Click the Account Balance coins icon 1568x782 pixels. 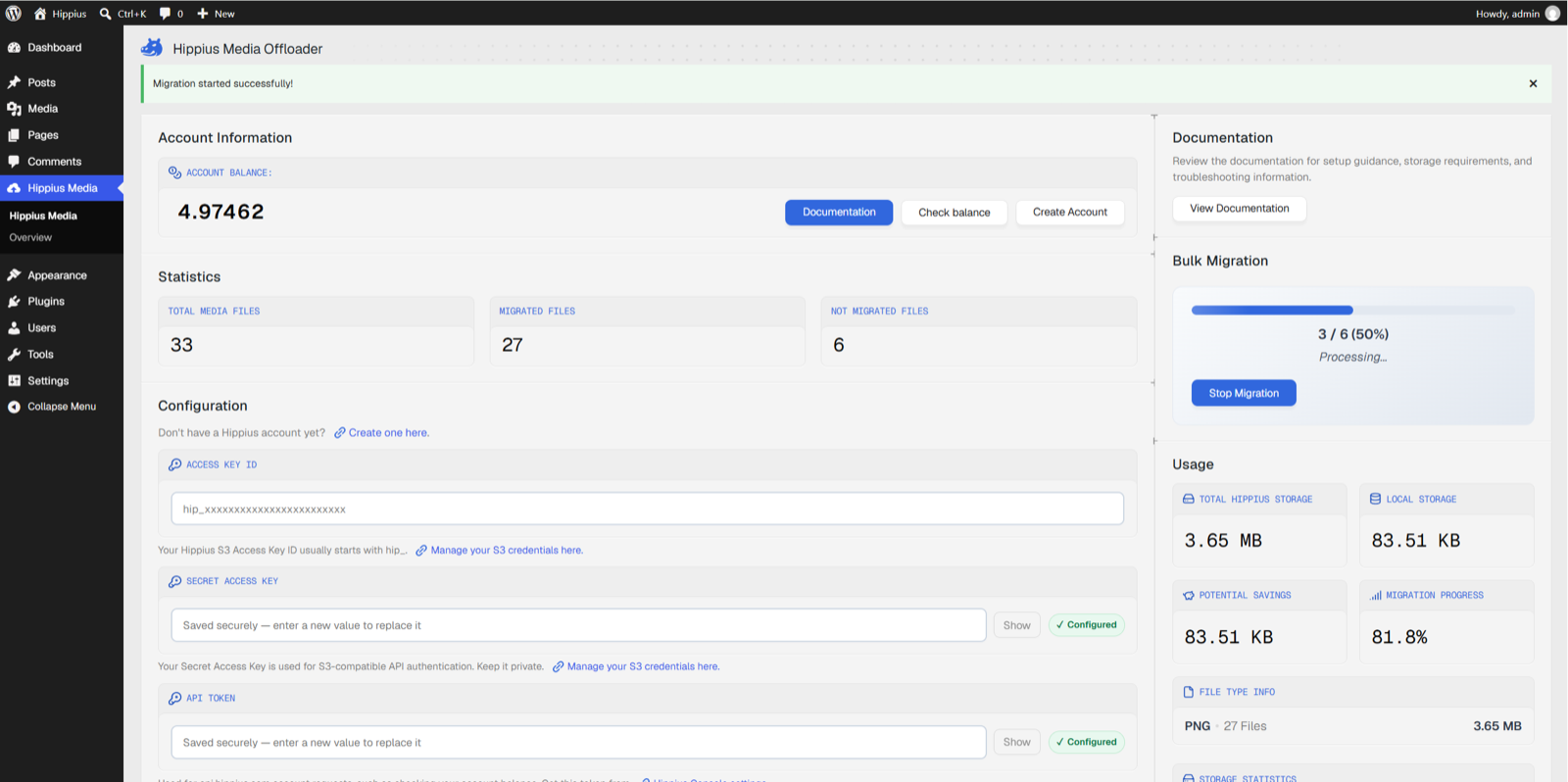pos(174,172)
